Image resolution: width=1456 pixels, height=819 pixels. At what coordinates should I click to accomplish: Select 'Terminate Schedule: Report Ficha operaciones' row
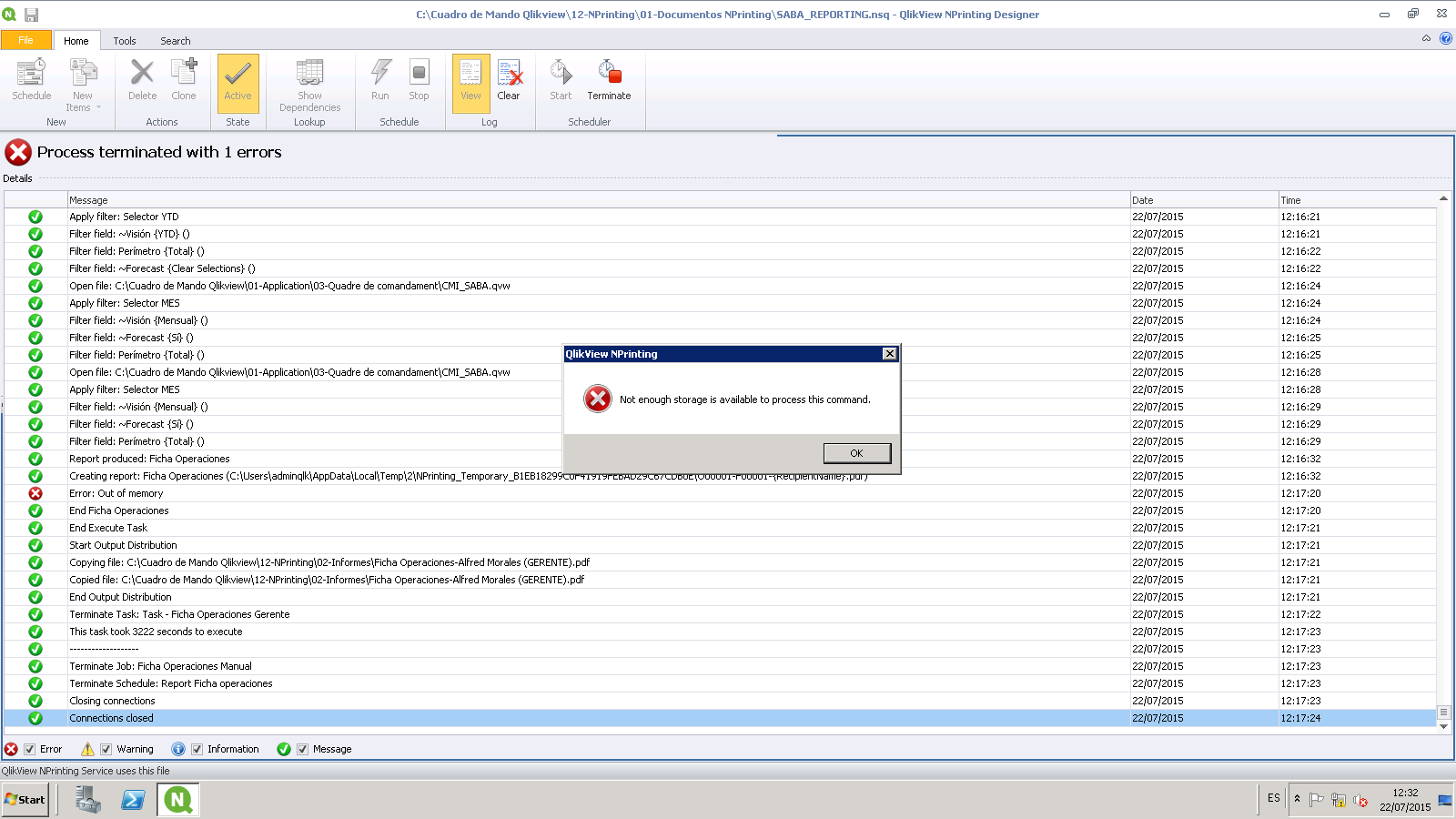pyautogui.click(x=720, y=683)
